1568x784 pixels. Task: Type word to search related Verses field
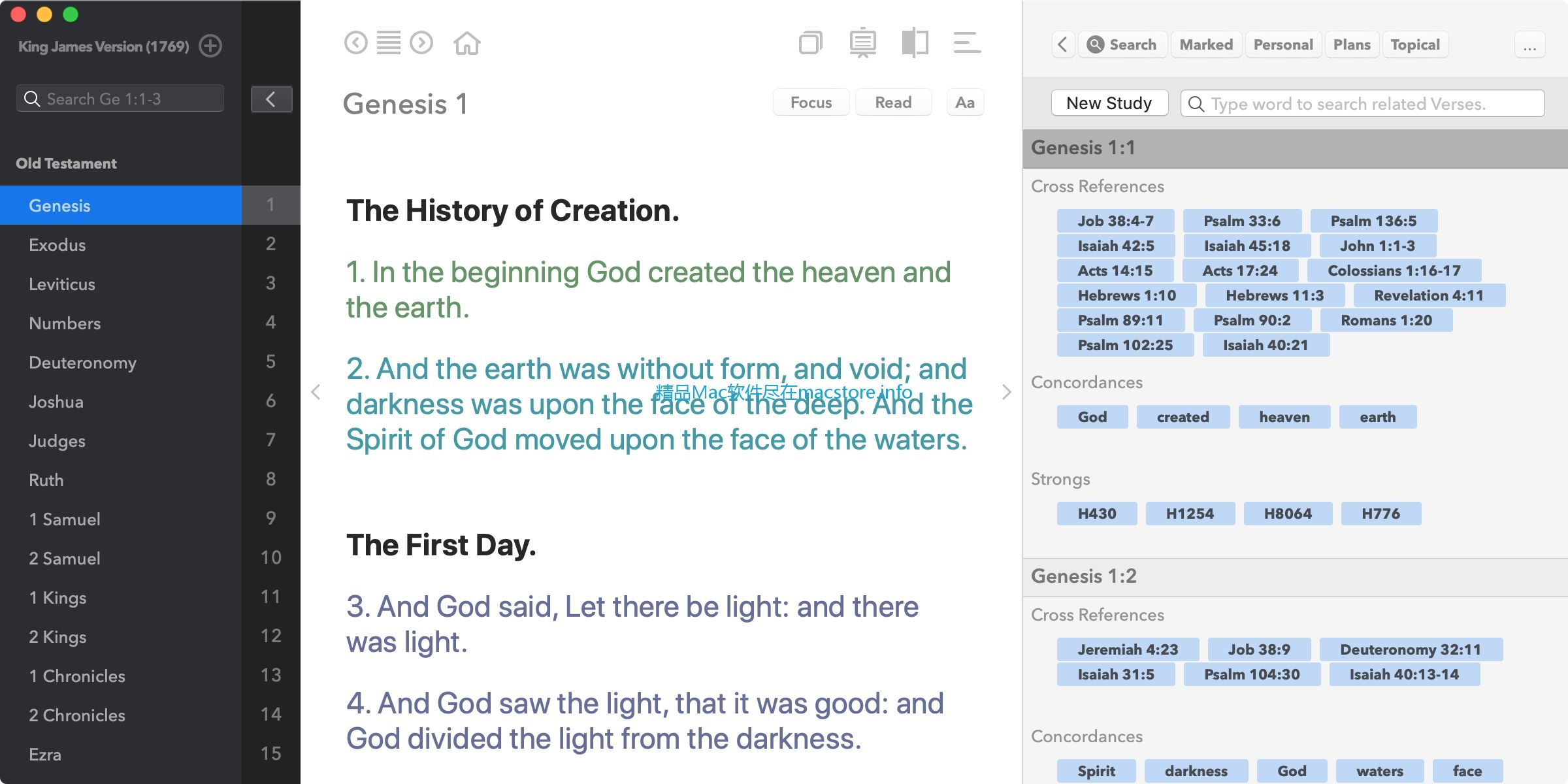(1362, 103)
